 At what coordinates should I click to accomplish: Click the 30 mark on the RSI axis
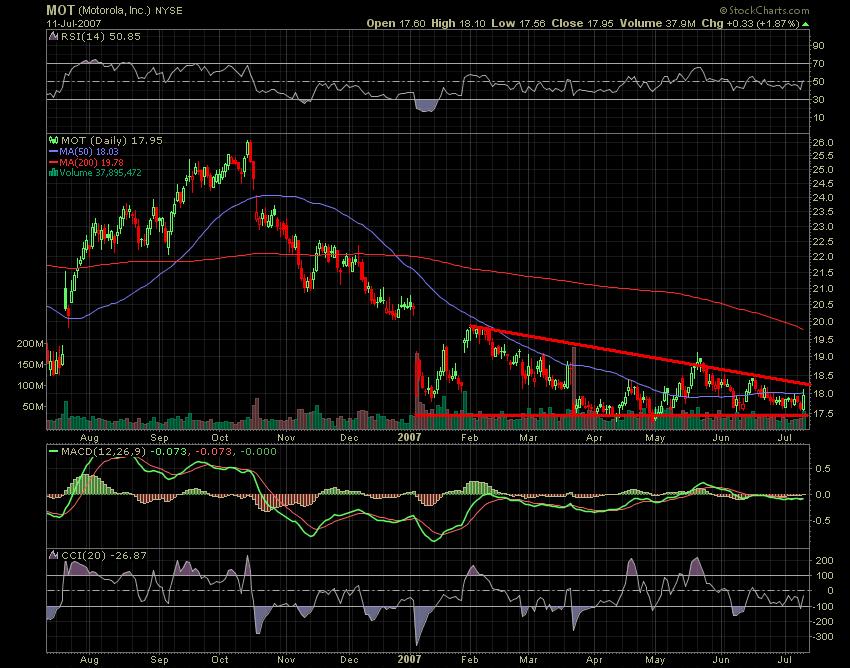tap(818, 100)
